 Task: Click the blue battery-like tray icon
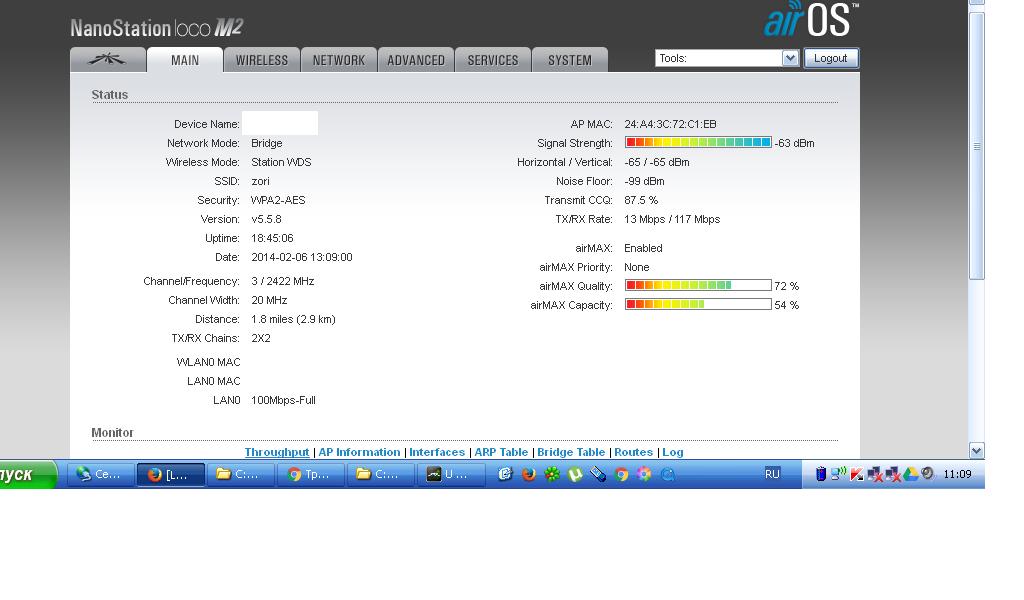tap(821, 474)
